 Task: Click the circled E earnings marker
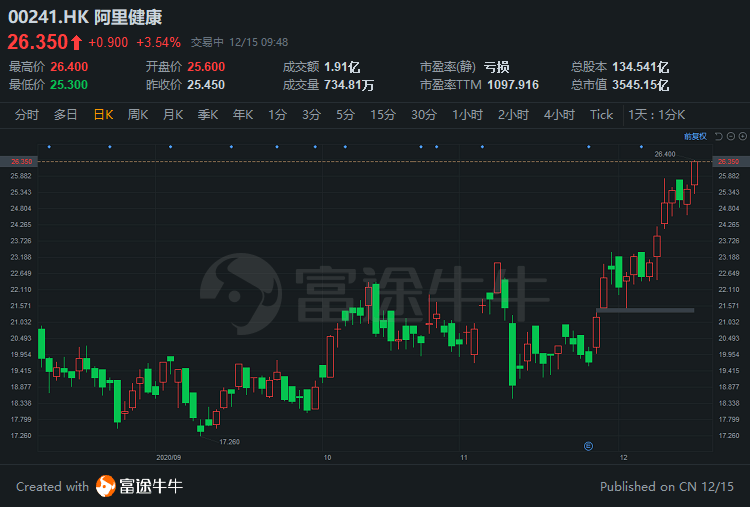click(x=588, y=446)
